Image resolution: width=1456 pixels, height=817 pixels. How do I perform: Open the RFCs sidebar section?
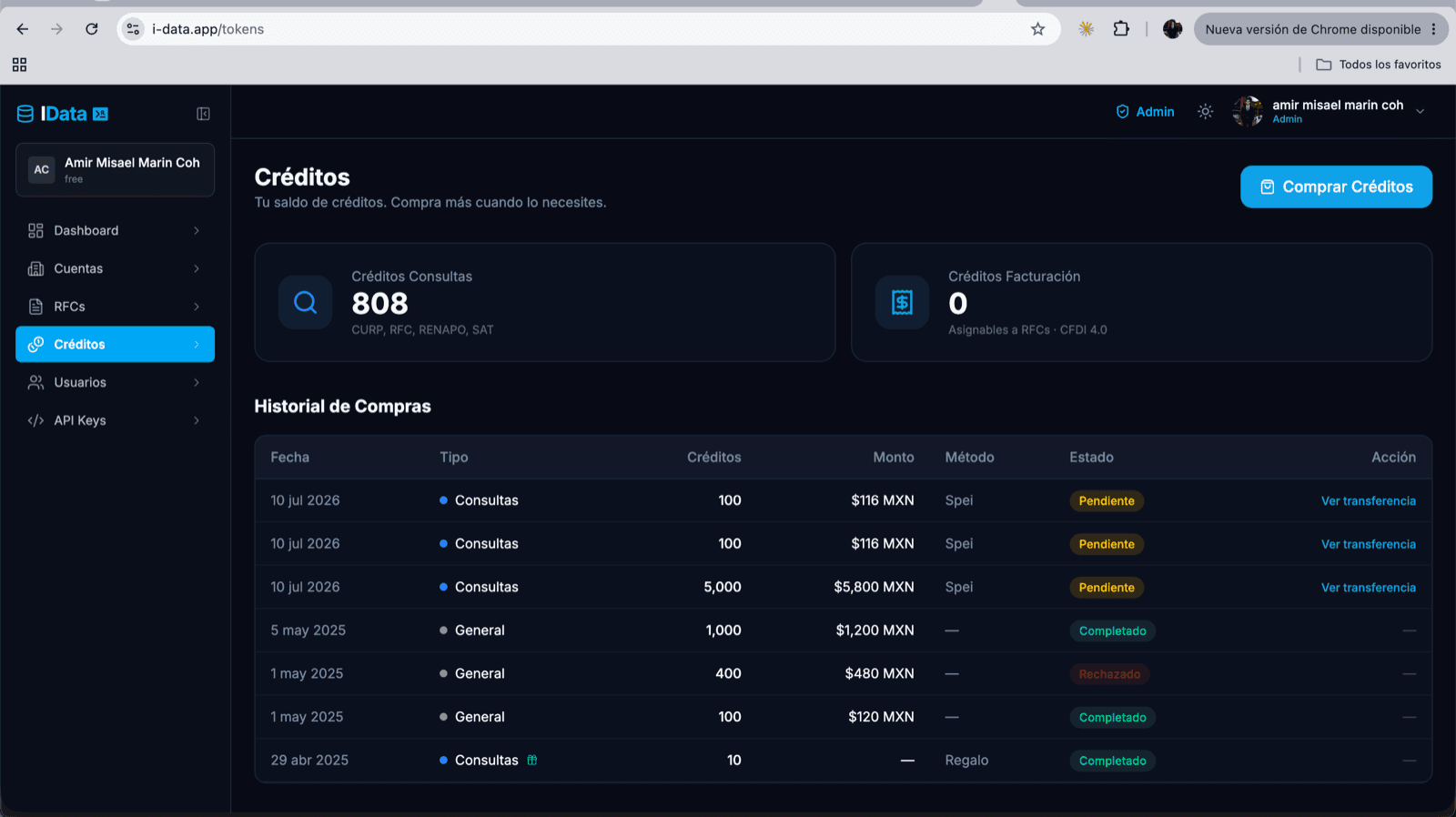(115, 307)
